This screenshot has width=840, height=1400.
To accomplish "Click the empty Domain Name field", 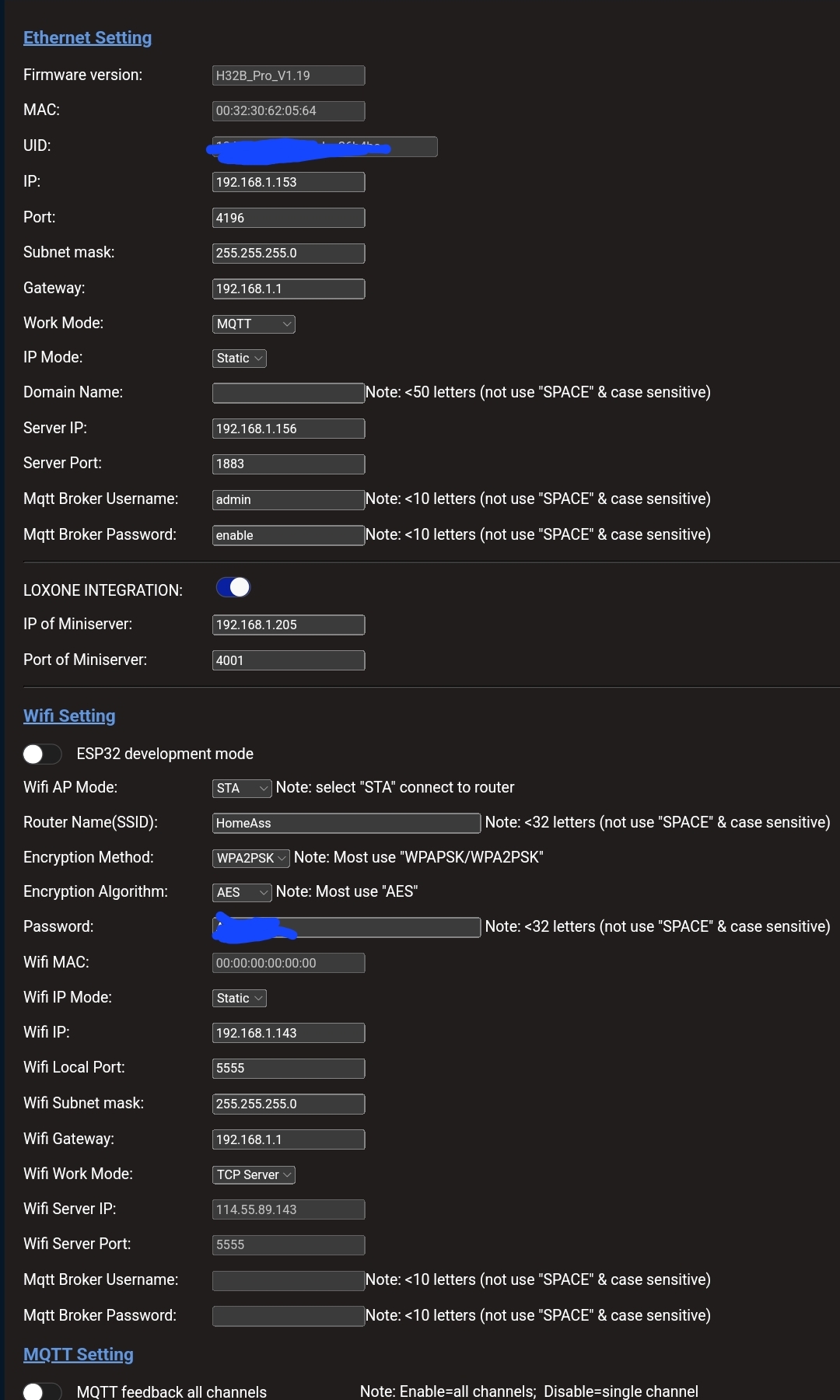I will (x=289, y=393).
